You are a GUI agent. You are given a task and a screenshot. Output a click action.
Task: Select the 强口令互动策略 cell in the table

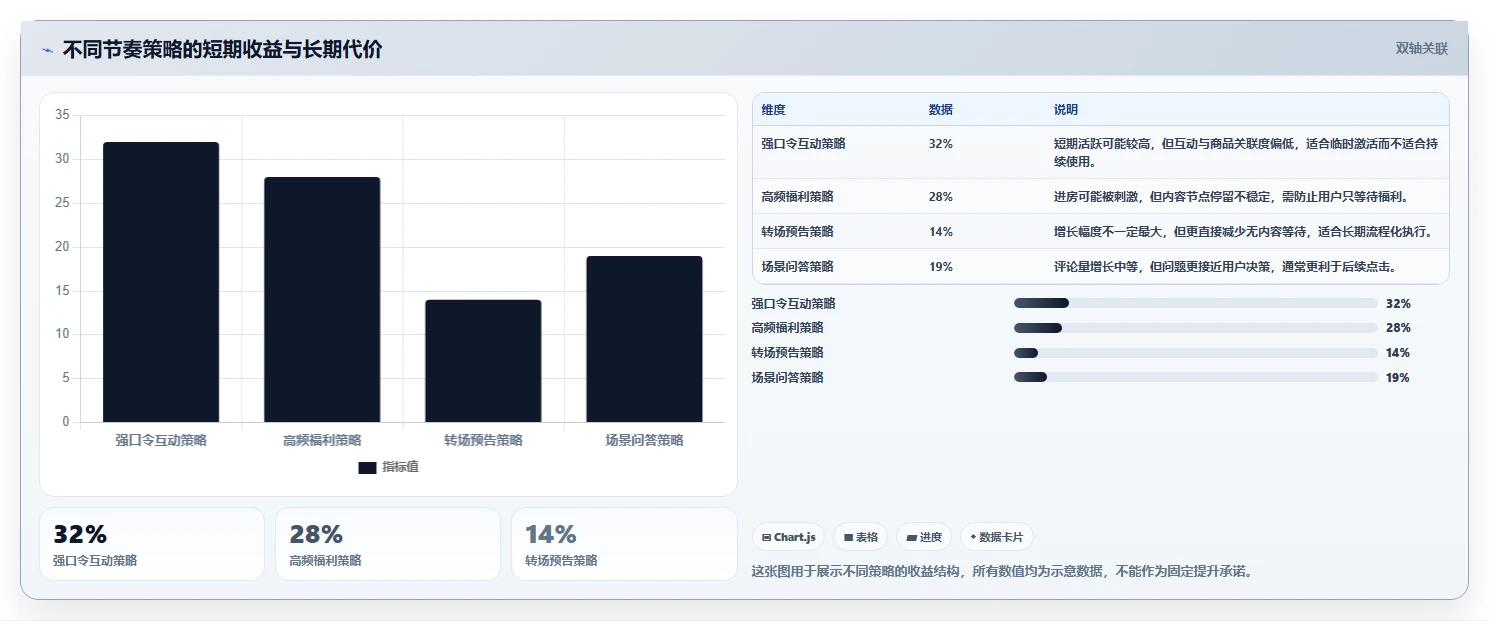point(803,144)
